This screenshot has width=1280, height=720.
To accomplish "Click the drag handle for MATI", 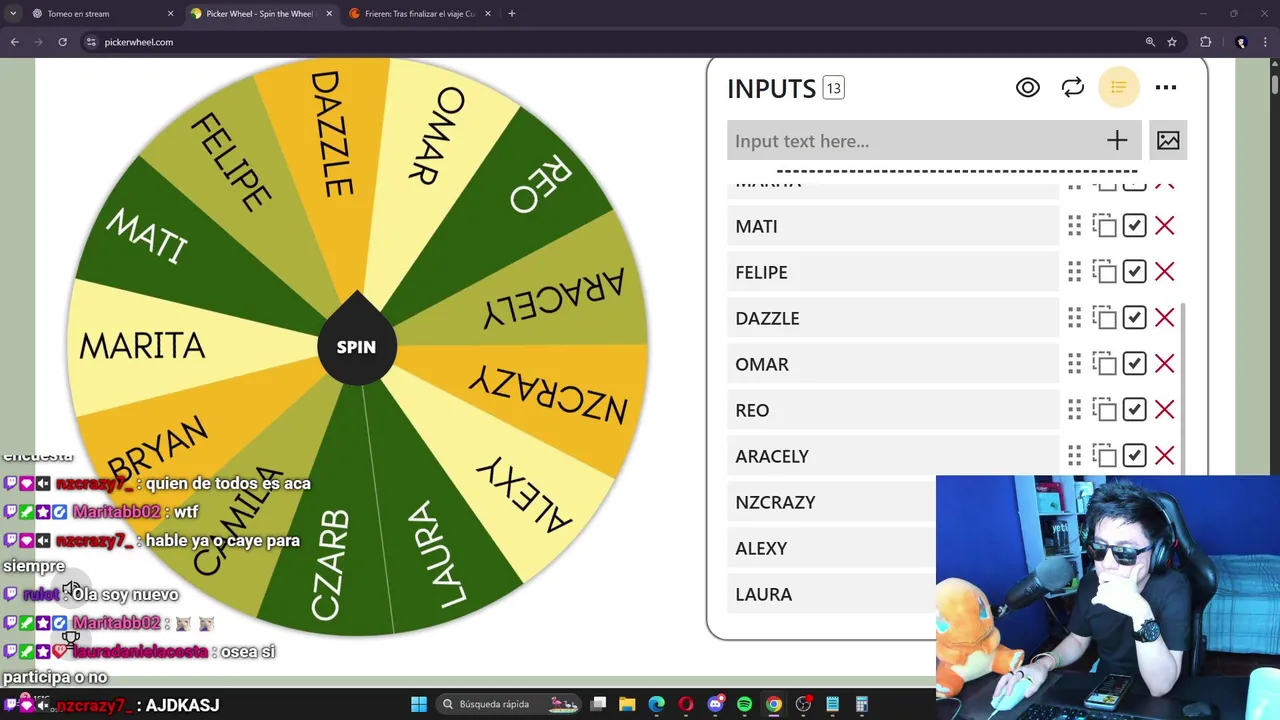I will [1074, 226].
